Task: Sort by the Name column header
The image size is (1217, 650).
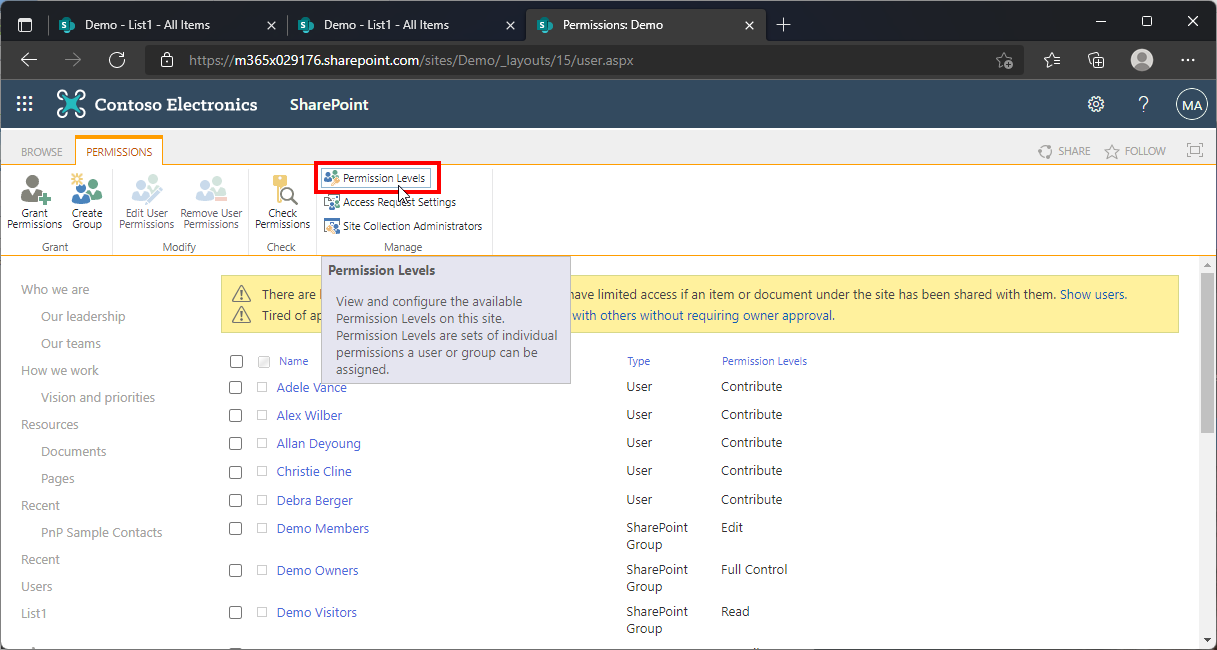Action: pos(293,362)
